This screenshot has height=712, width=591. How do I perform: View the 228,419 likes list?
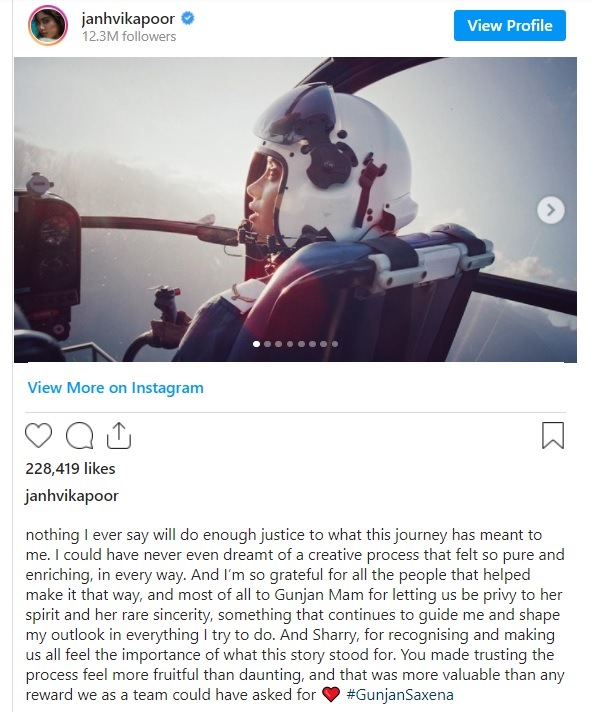[x=70, y=469]
